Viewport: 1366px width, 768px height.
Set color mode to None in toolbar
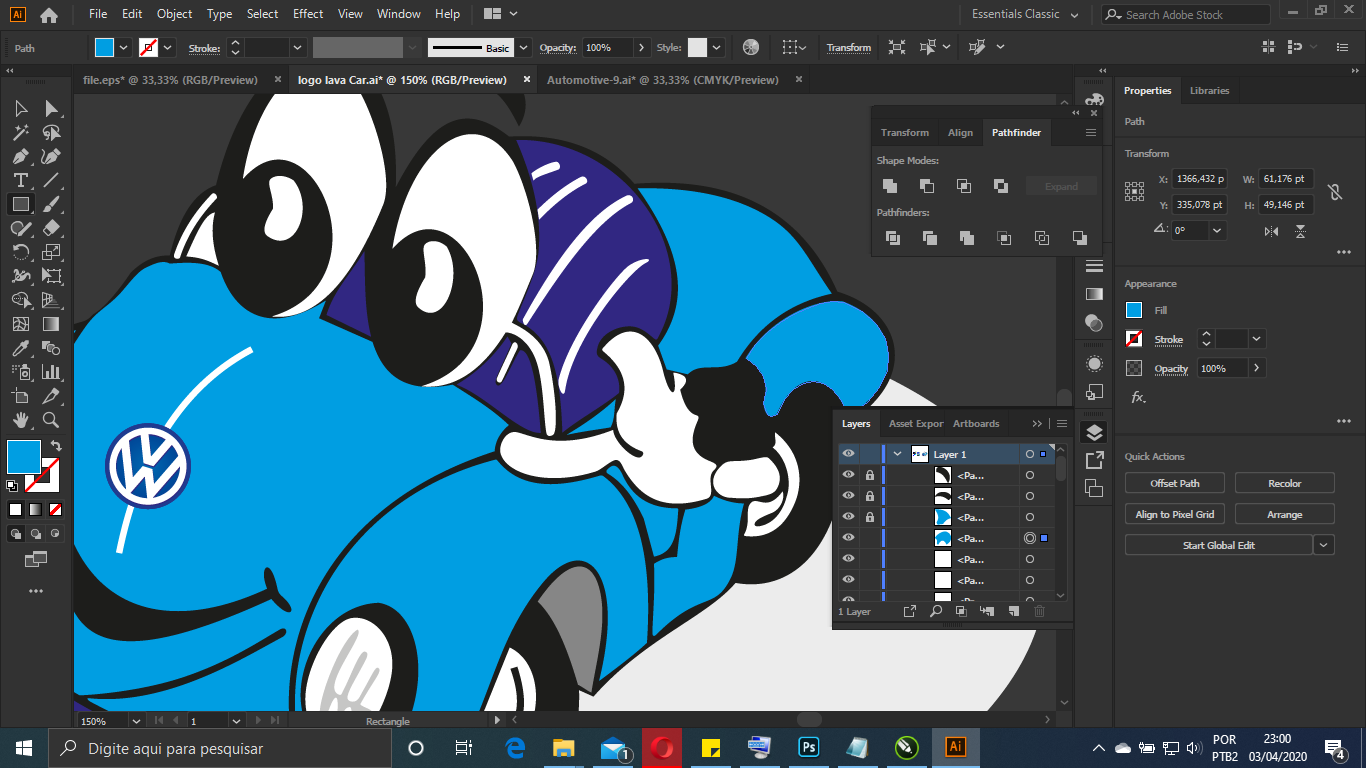tap(56, 509)
